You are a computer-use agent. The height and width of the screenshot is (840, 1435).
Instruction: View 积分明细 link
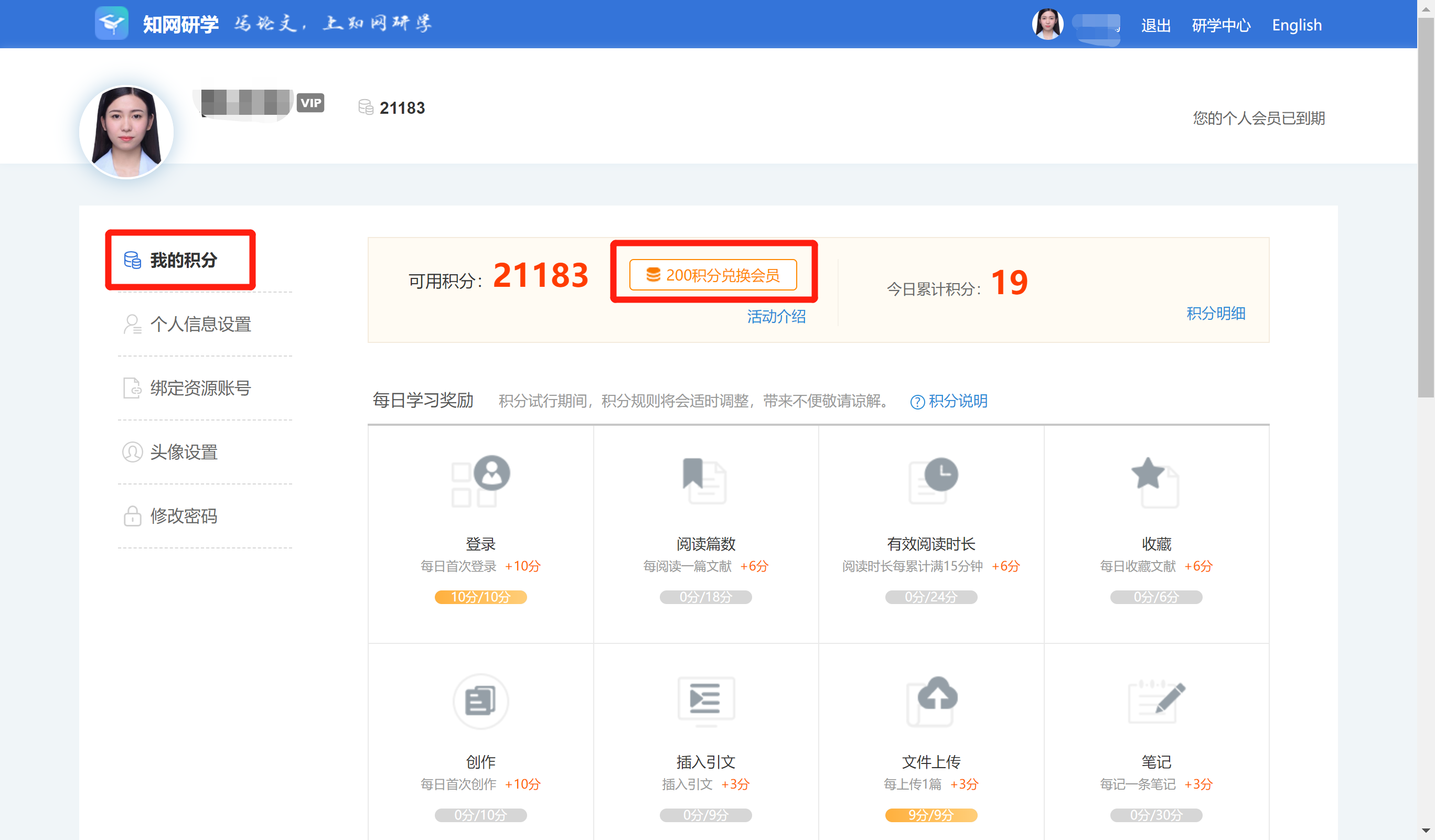click(x=1215, y=313)
